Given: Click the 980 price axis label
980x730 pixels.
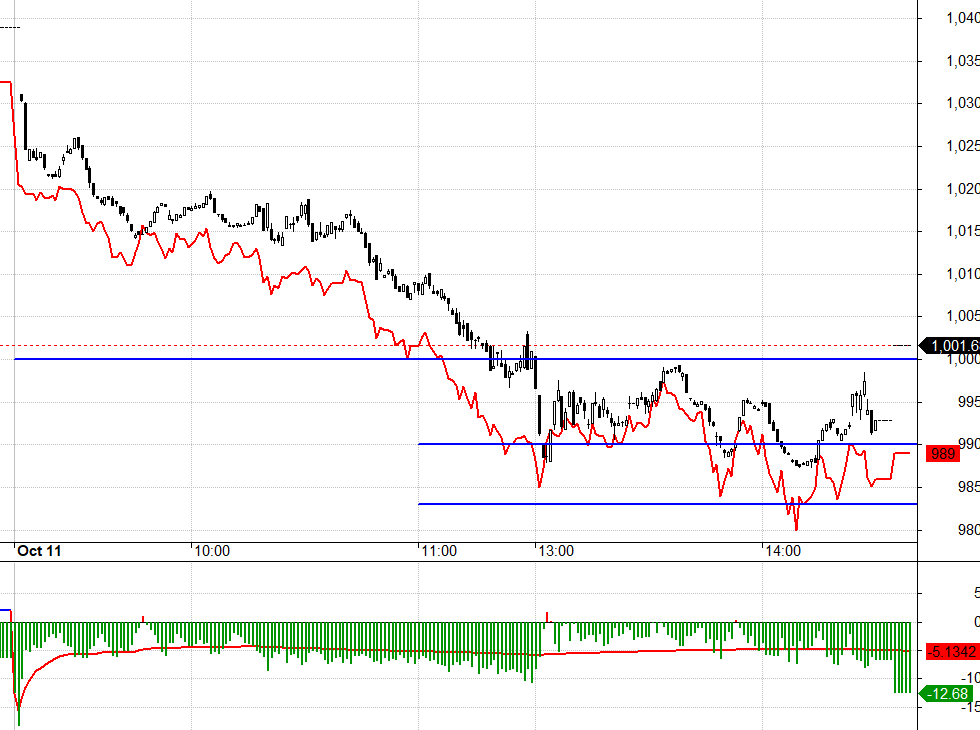Looking at the screenshot, I should tap(969, 530).
